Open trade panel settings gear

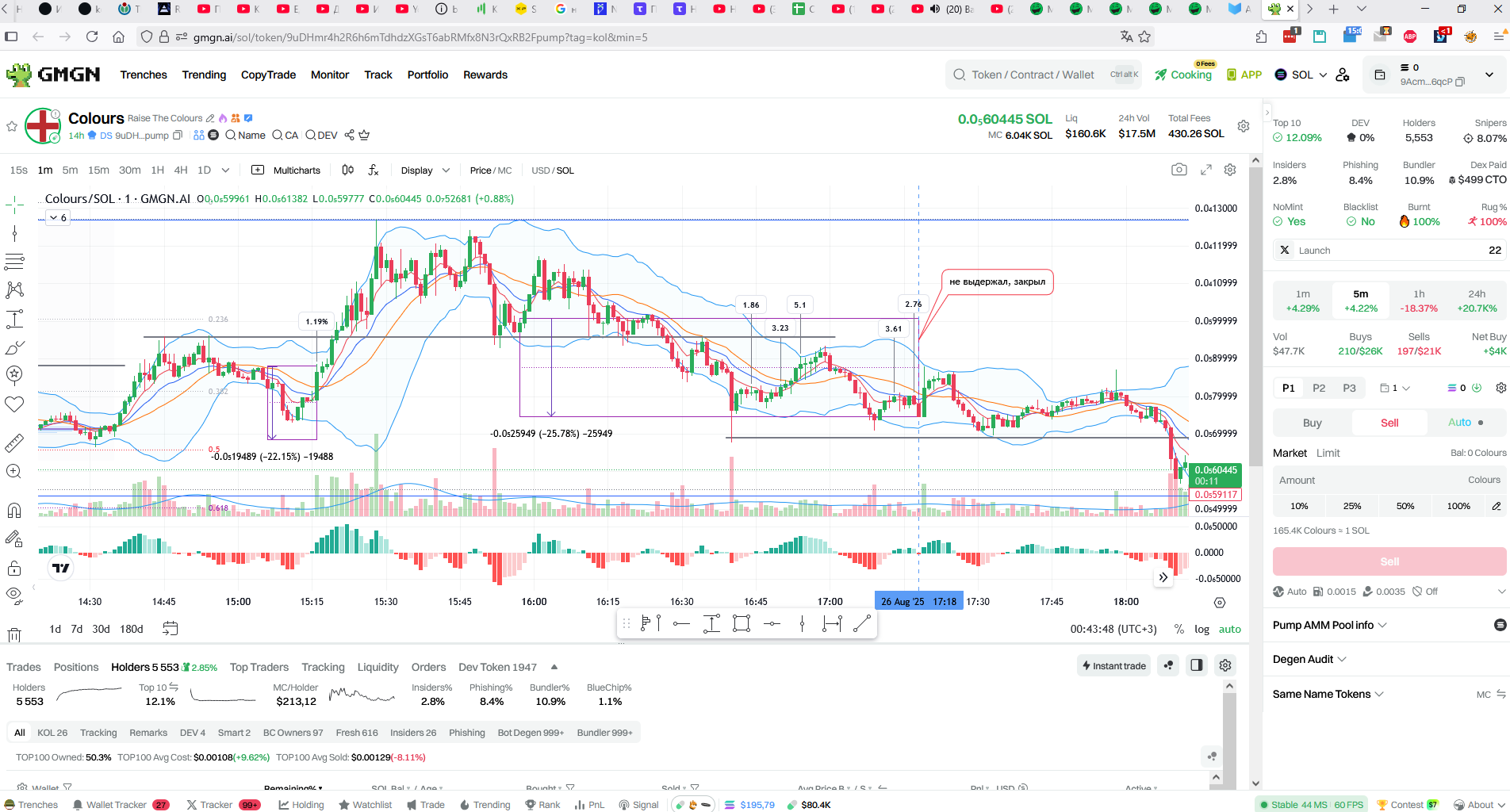click(1500, 388)
